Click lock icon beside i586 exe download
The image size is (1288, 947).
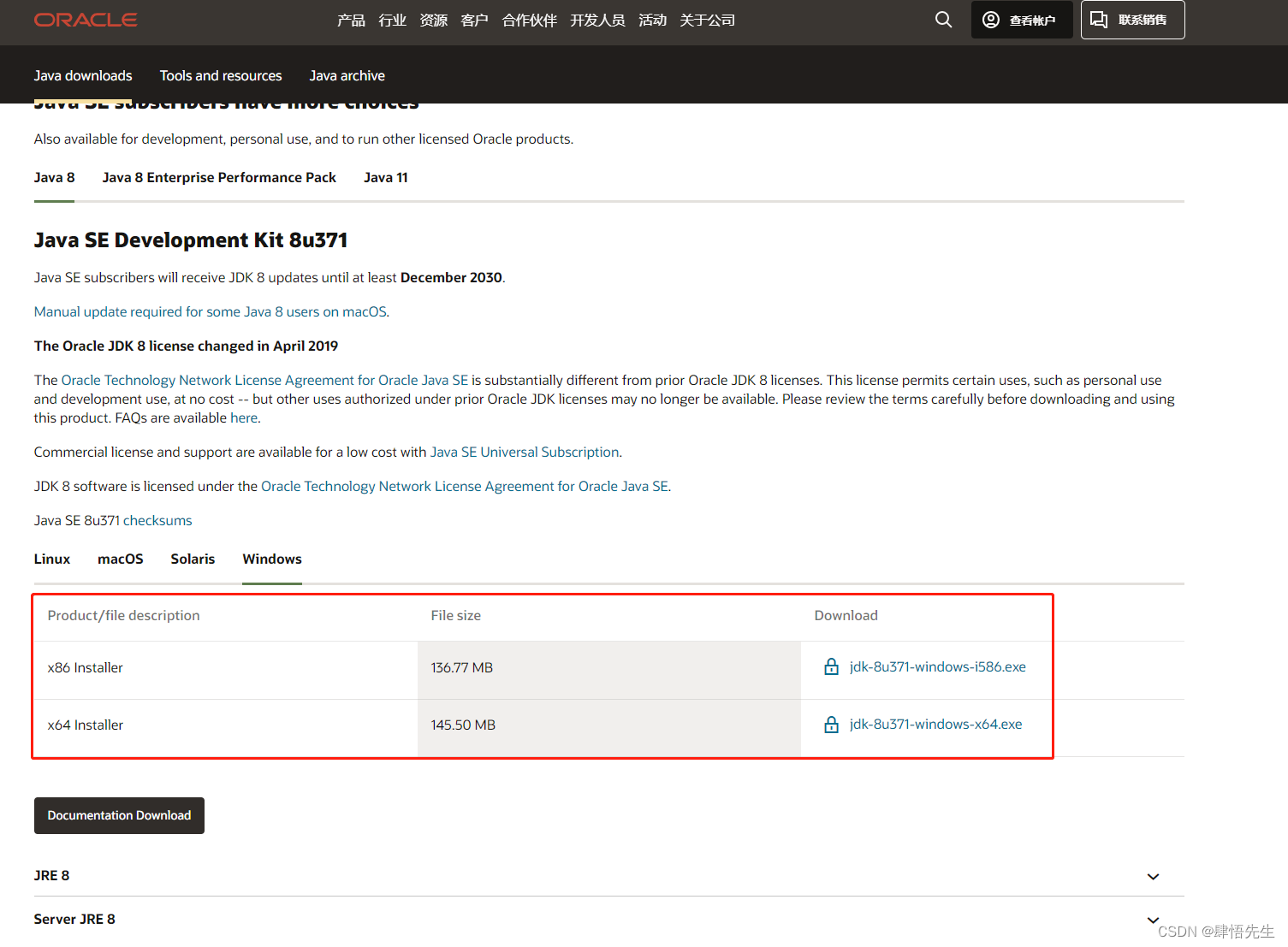point(831,666)
